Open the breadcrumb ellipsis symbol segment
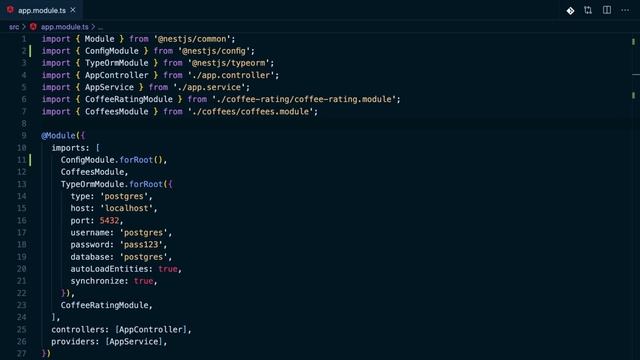Image resolution: width=640 pixels, height=360 pixels. click(100, 27)
